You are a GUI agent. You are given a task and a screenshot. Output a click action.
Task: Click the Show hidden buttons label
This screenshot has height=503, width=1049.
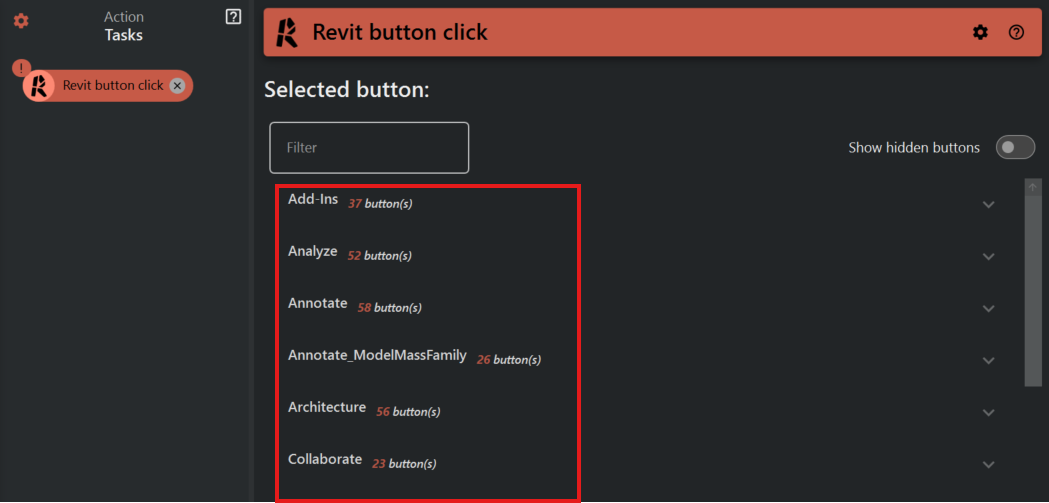[x=914, y=148]
